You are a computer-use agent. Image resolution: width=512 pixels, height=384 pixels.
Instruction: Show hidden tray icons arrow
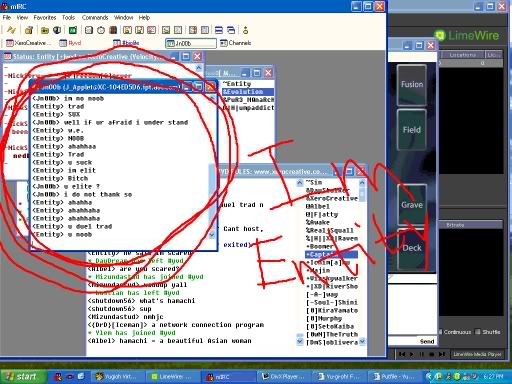pos(429,377)
